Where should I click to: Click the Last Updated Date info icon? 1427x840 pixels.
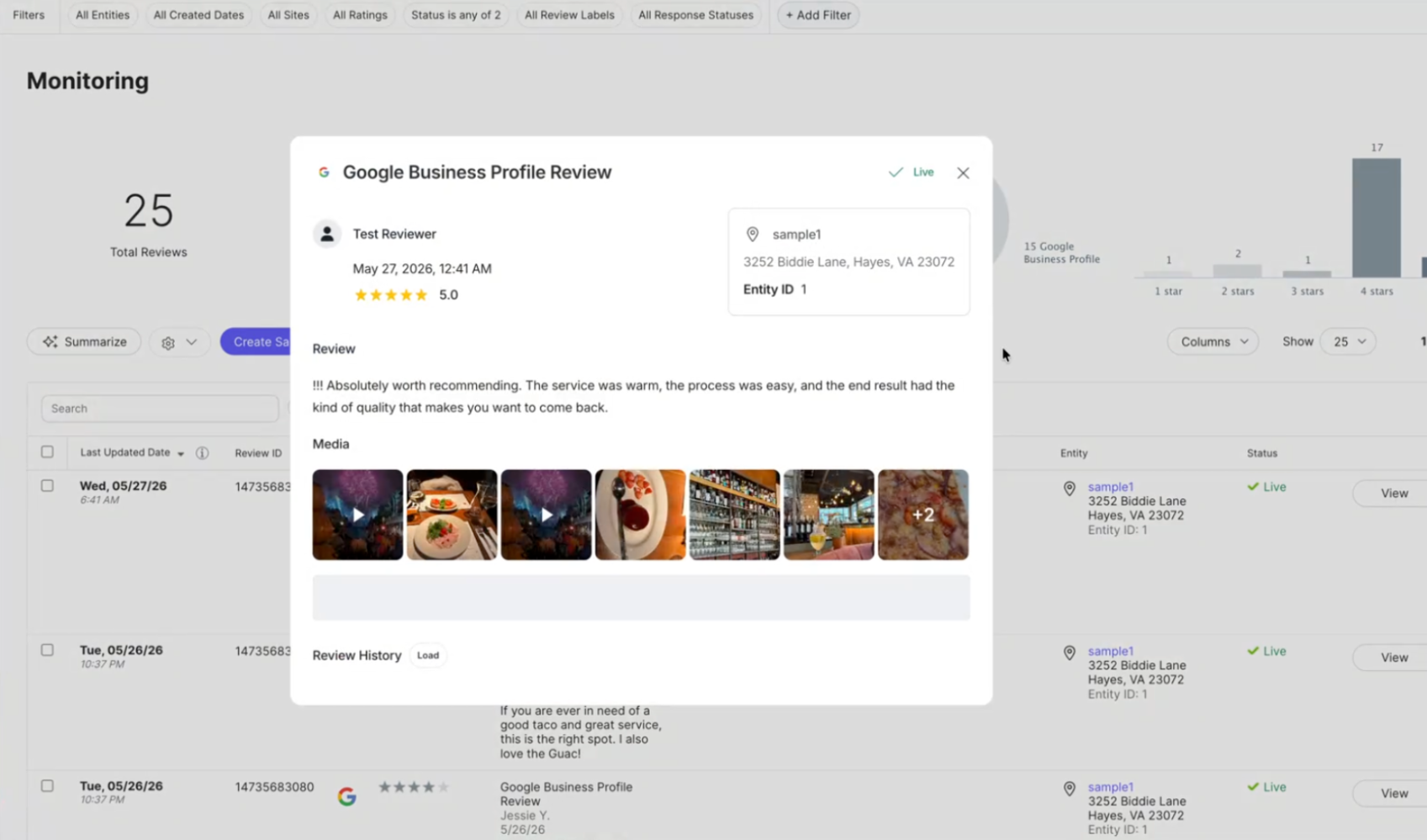[x=202, y=452]
